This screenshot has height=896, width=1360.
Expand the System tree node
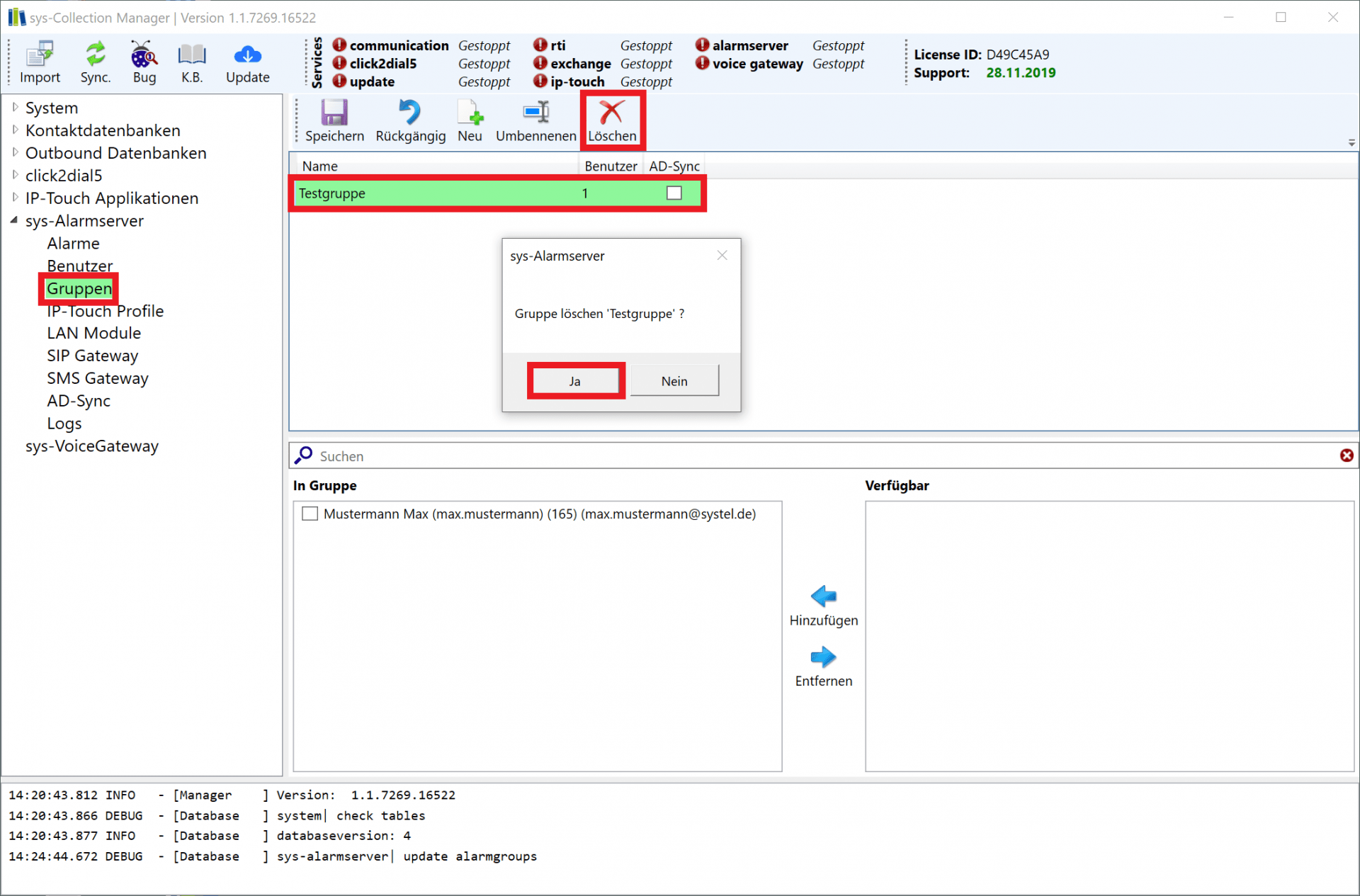click(15, 107)
